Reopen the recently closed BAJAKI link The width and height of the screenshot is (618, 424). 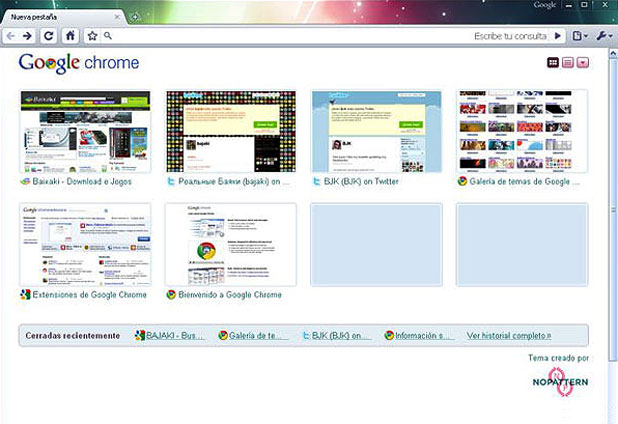pos(167,335)
